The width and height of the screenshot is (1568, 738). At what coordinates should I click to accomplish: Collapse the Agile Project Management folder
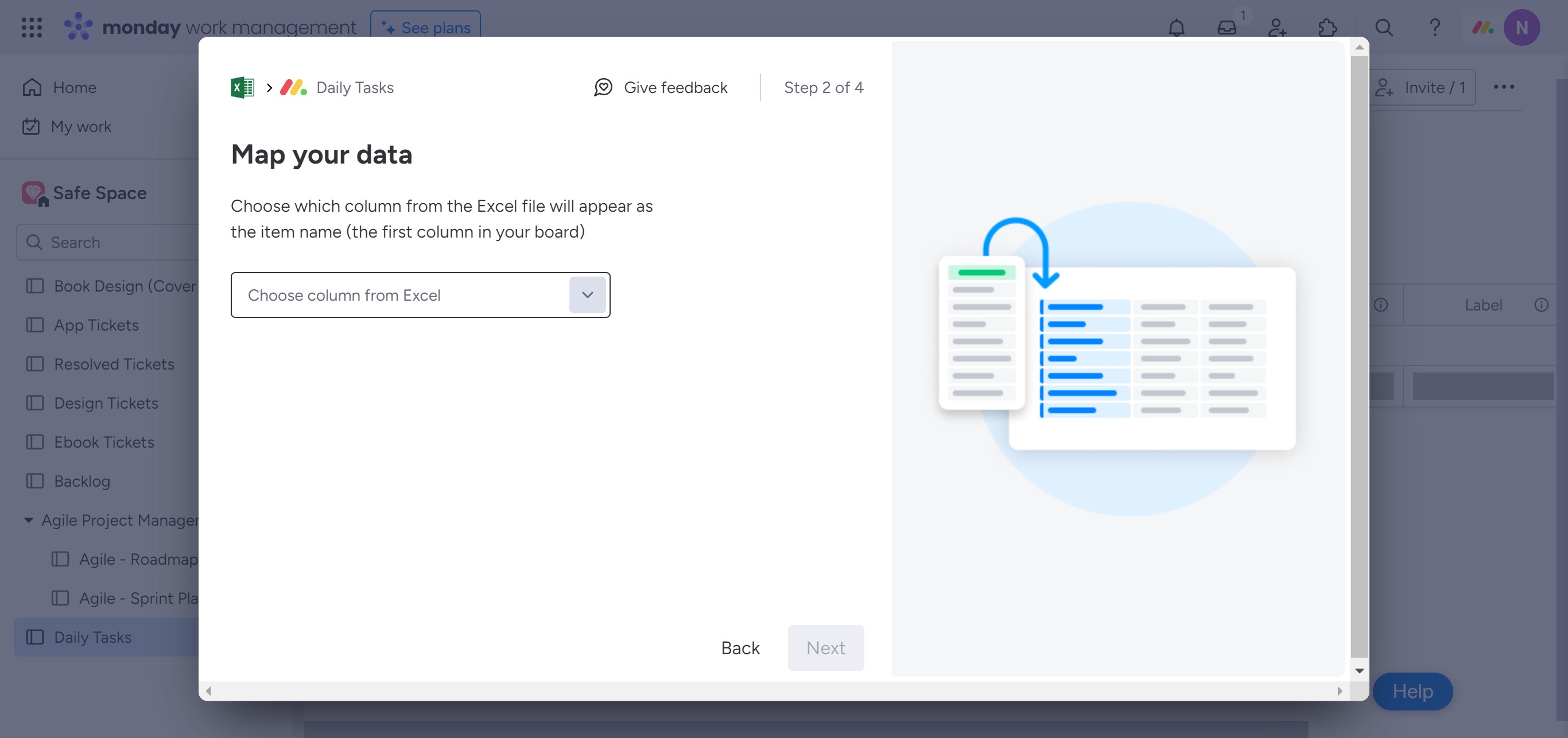pos(29,519)
